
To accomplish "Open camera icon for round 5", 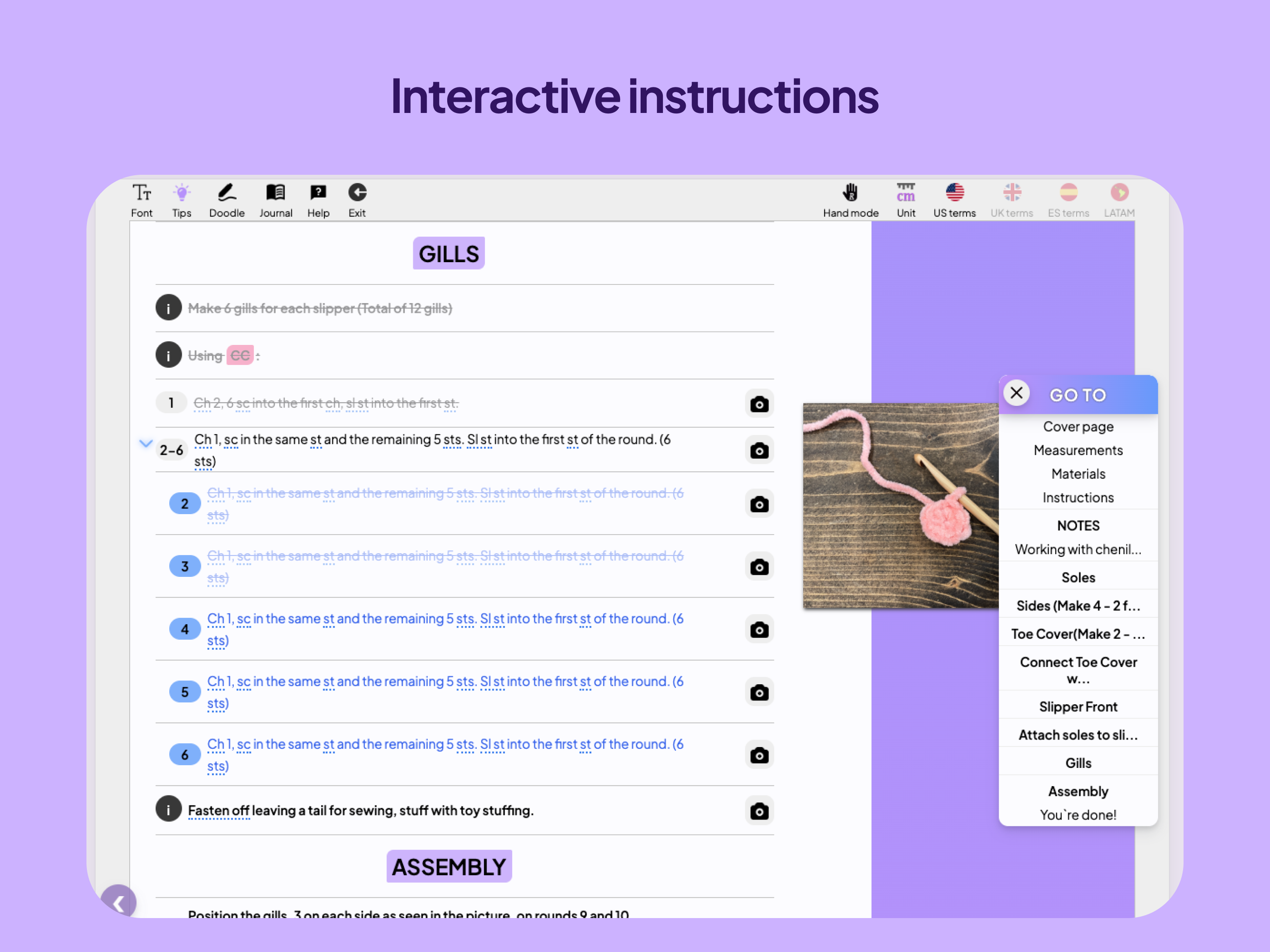I will click(759, 692).
